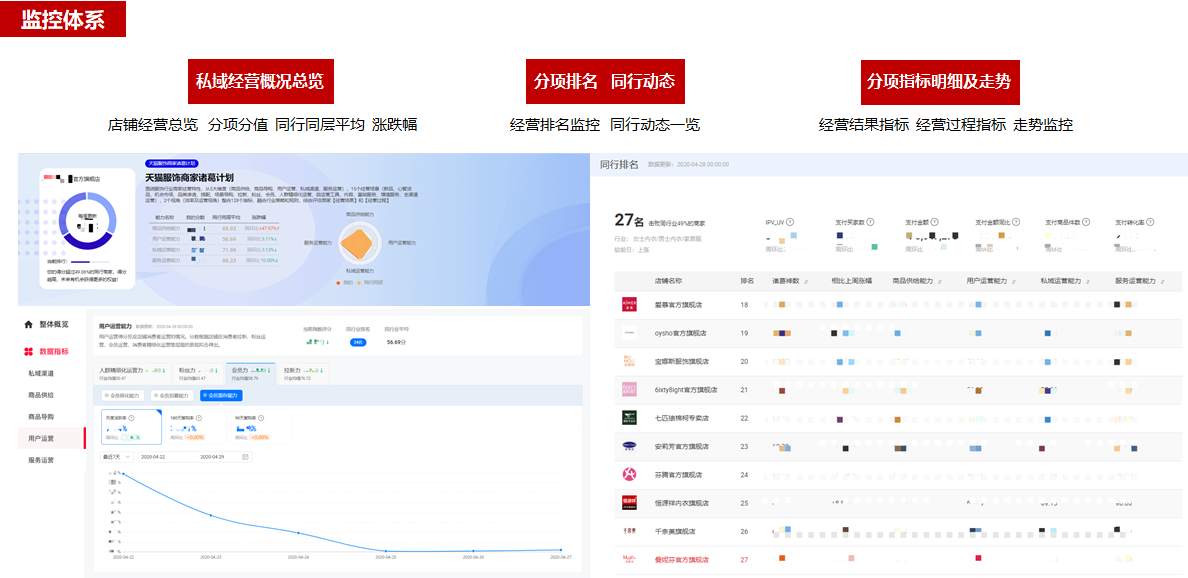Click the 芬腾官方旗舰店 pink star logo
Screen dimensions: 1188x578
(x=630, y=474)
